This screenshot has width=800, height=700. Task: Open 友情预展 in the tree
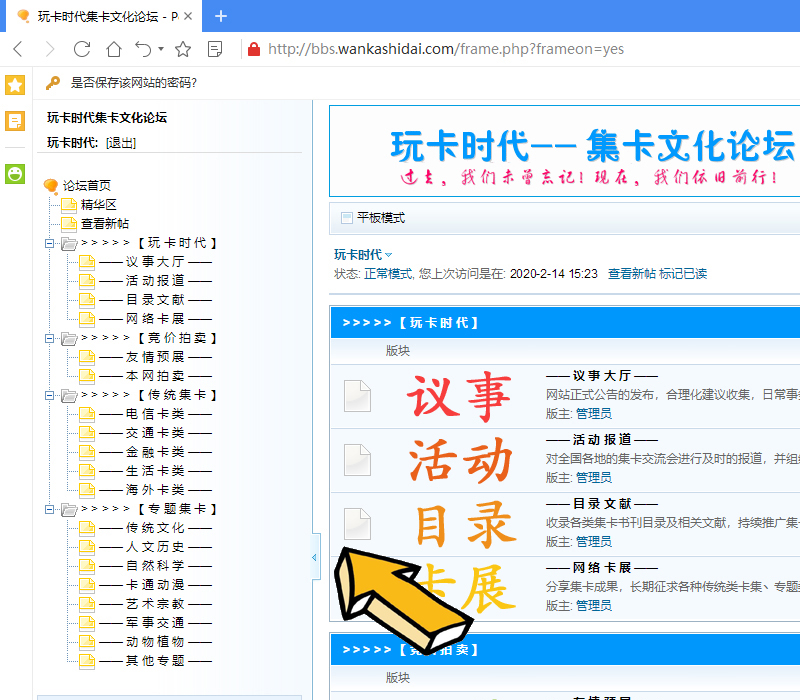pyautogui.click(x=155, y=357)
